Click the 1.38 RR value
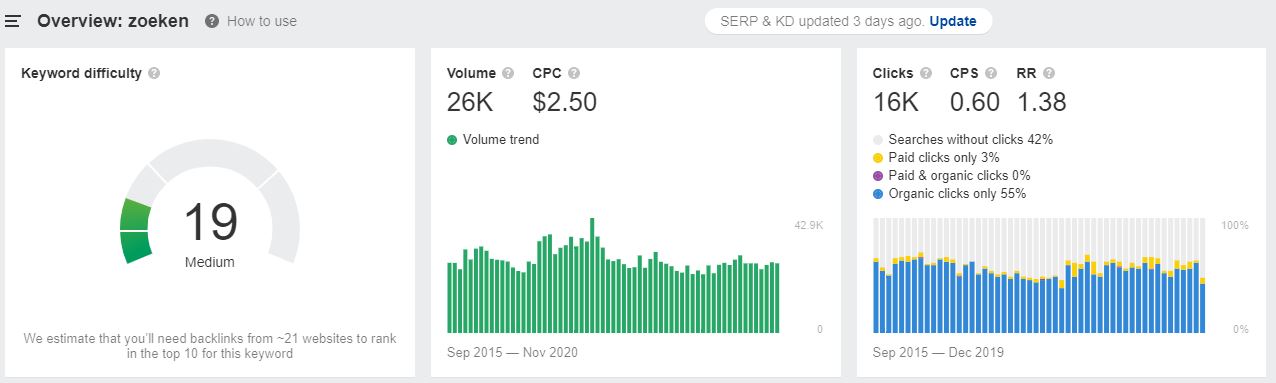This screenshot has width=1276, height=383. pyautogui.click(x=1042, y=101)
